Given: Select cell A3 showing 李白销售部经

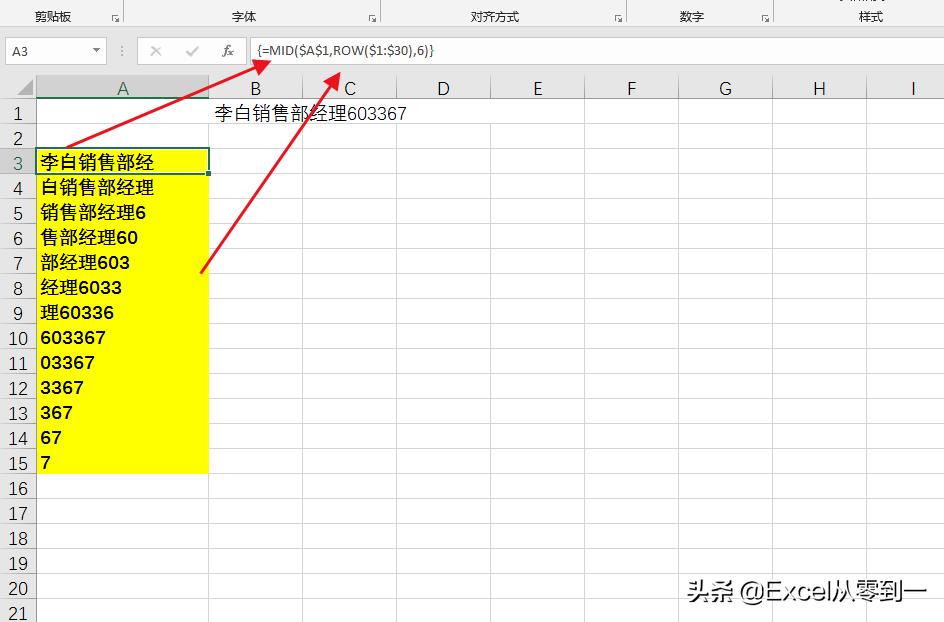Looking at the screenshot, I should 122,162.
